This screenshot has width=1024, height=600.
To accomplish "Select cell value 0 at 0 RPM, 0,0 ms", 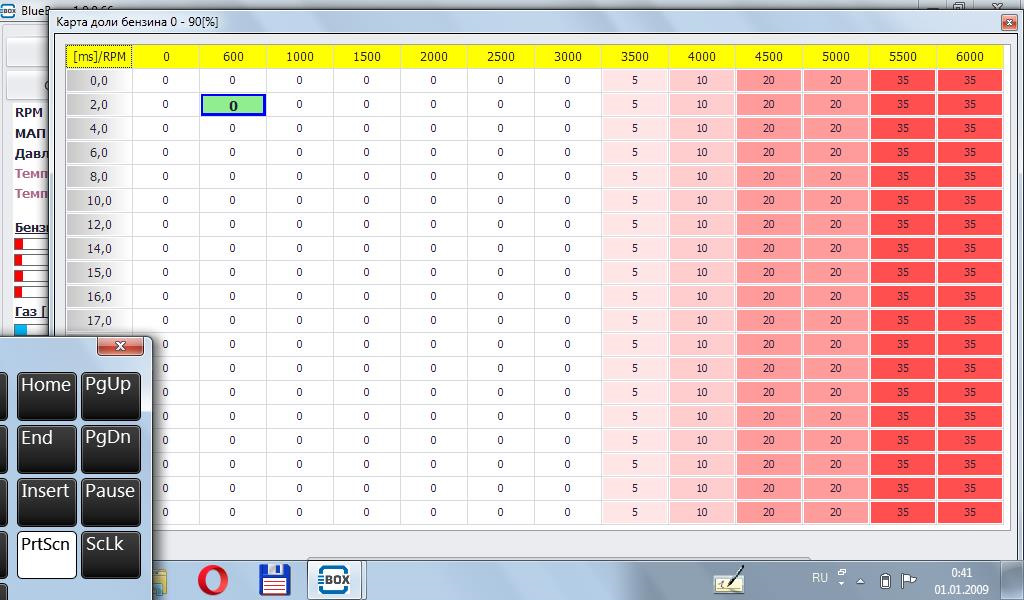I will tap(166, 81).
